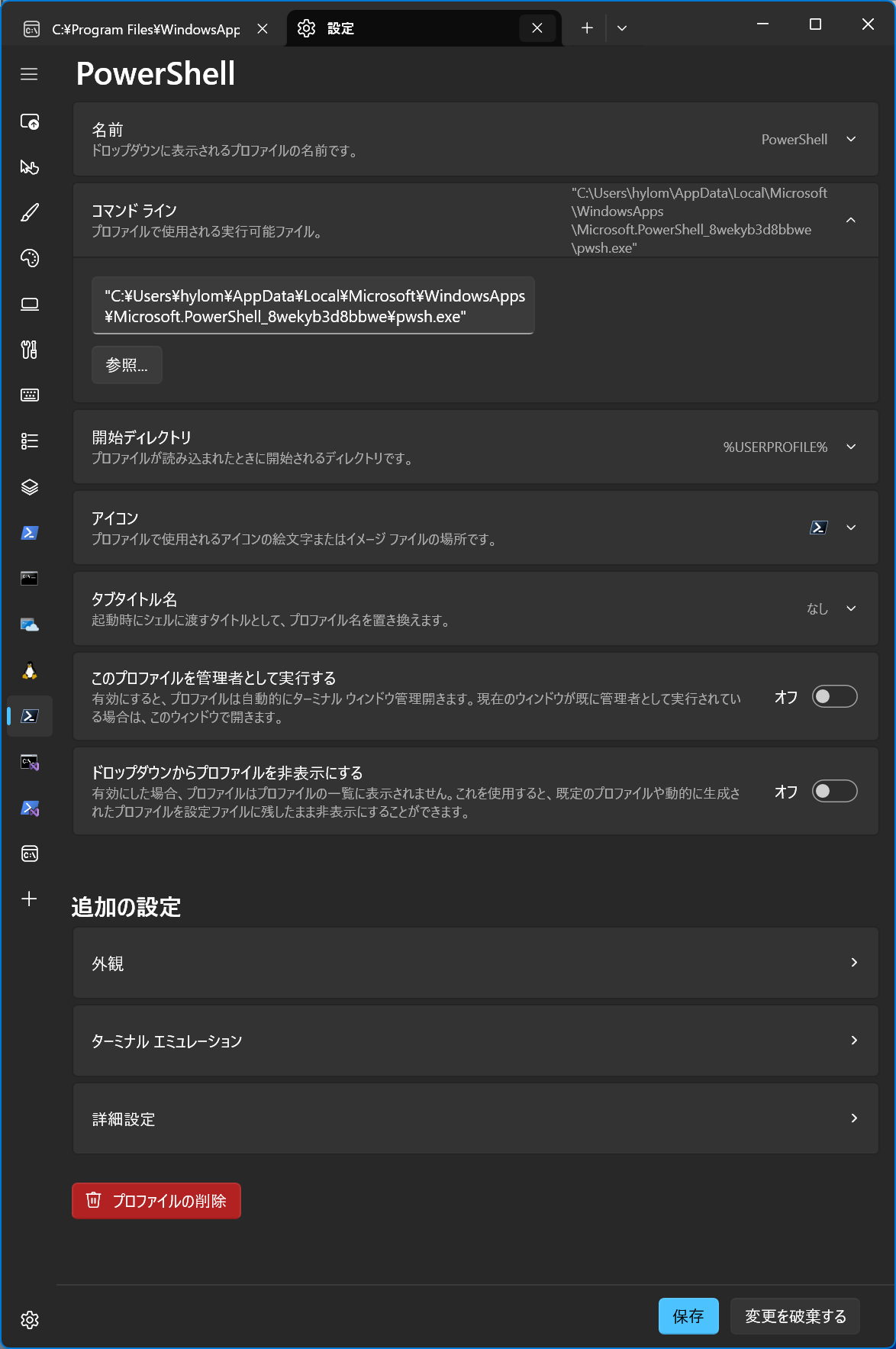Expand the 名前 setting row
Image resolution: width=896 pixels, height=1349 pixels.
475,139
